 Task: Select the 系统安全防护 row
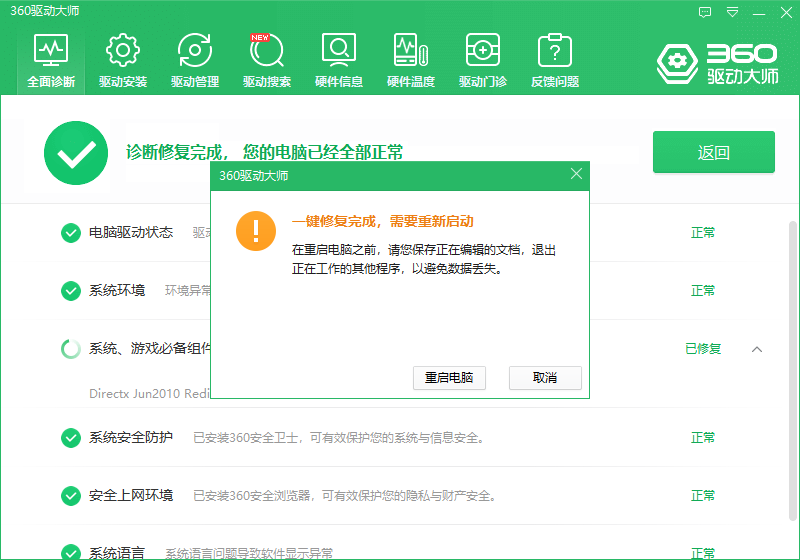400,438
